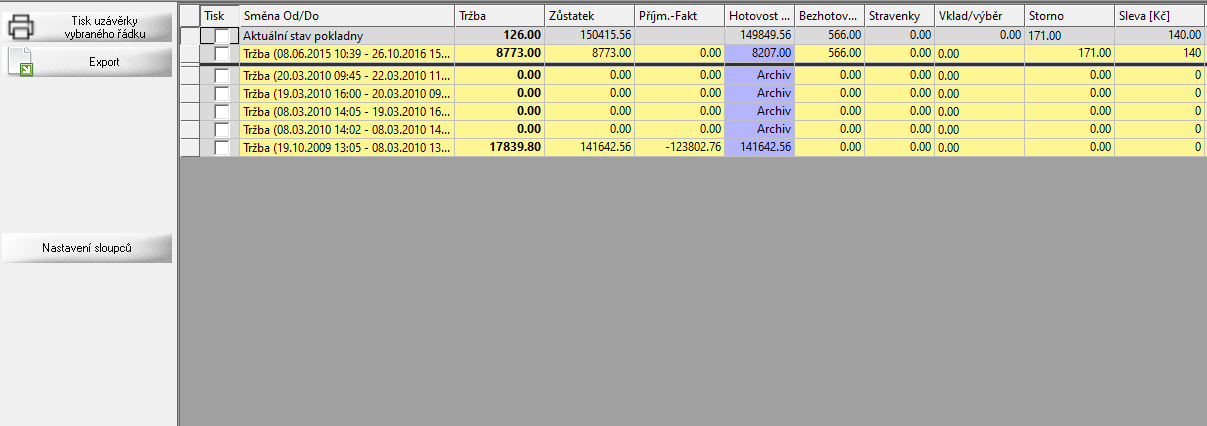Tick the Tisk checkbox for Aktuální stav pokladny
The width and height of the screenshot is (1207, 426).
tap(221, 36)
